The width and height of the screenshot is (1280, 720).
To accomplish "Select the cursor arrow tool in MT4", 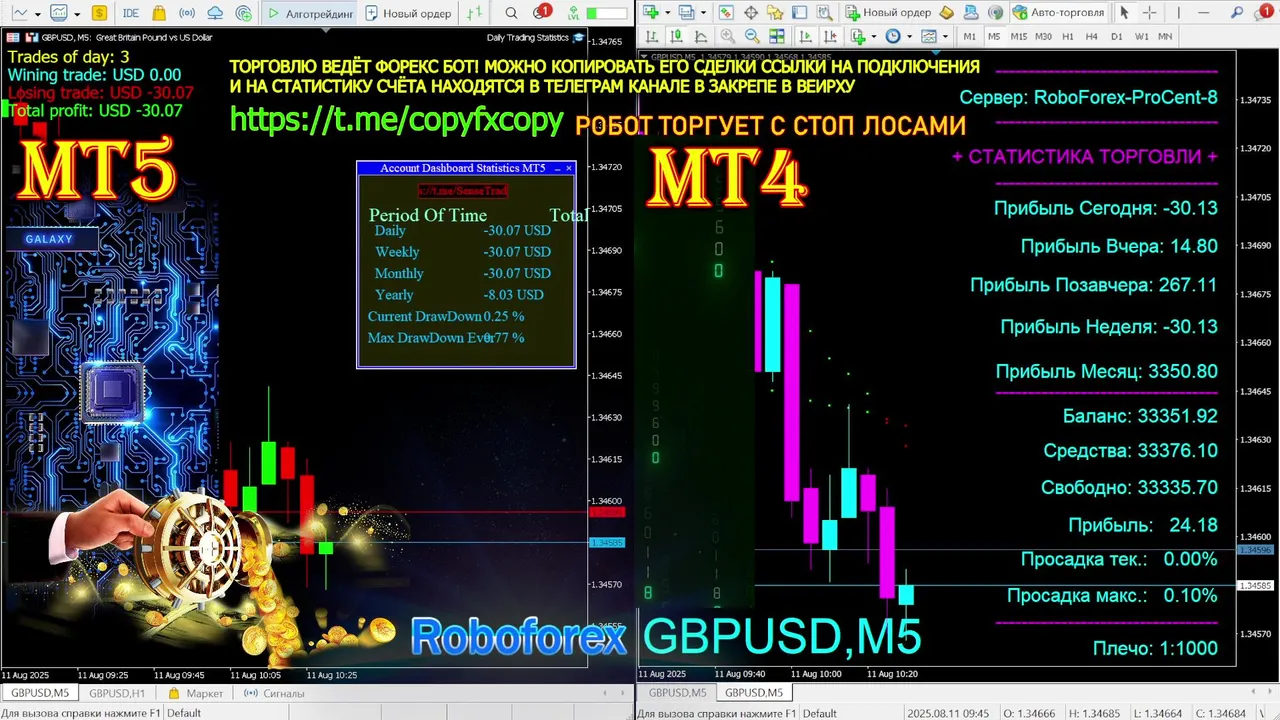I will (1124, 13).
